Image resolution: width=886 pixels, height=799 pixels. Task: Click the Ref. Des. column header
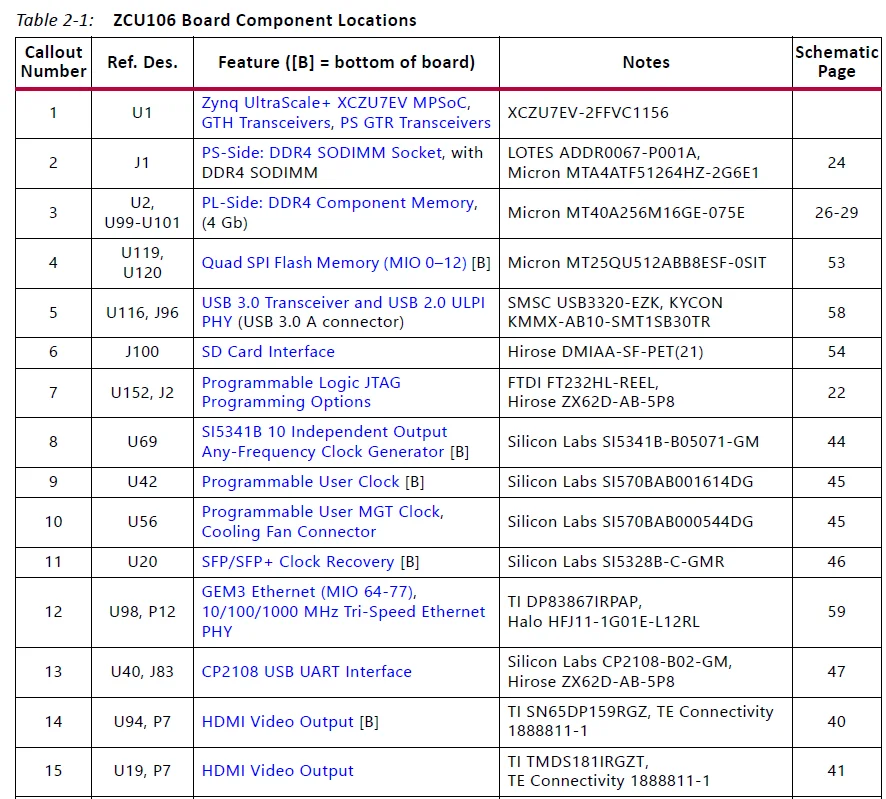coord(142,62)
